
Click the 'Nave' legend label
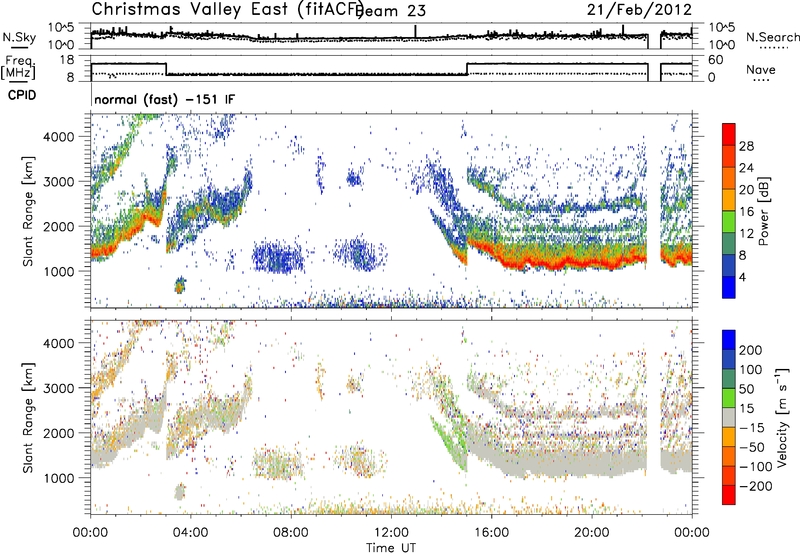(761, 70)
